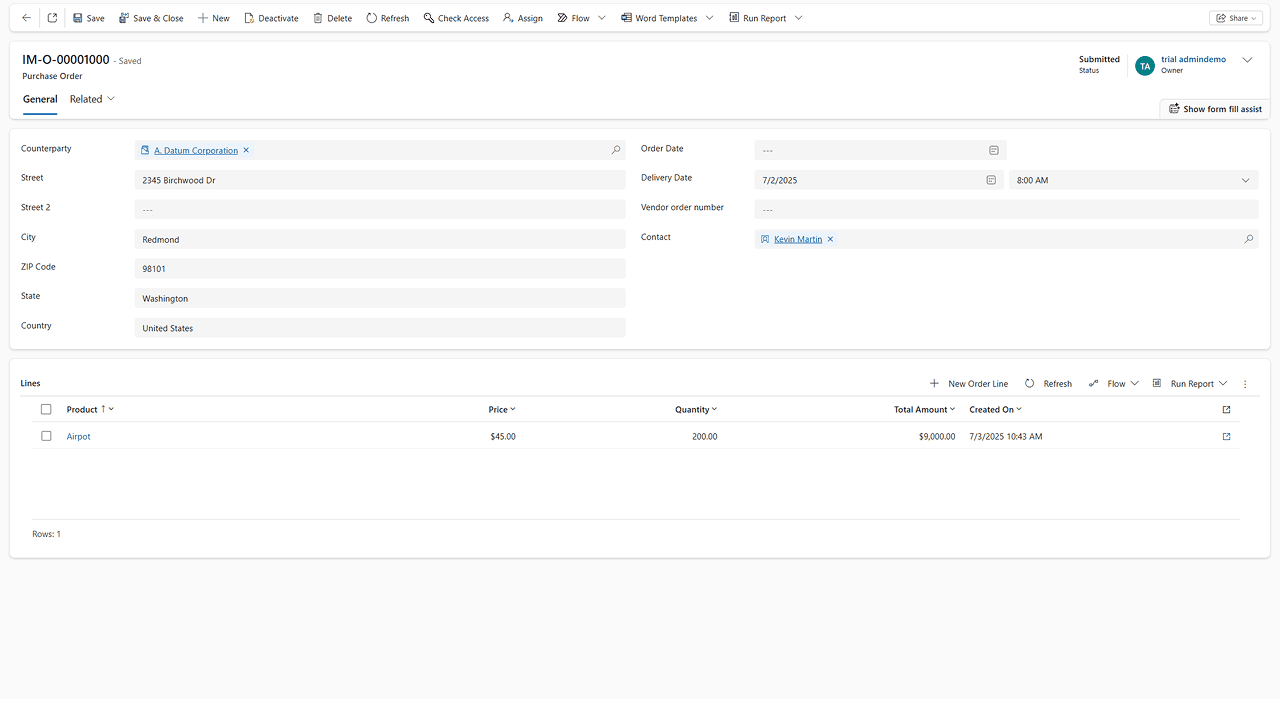The width and height of the screenshot is (1280, 720).
Task: Open the Airpot row in a new window
Action: [x=1226, y=436]
